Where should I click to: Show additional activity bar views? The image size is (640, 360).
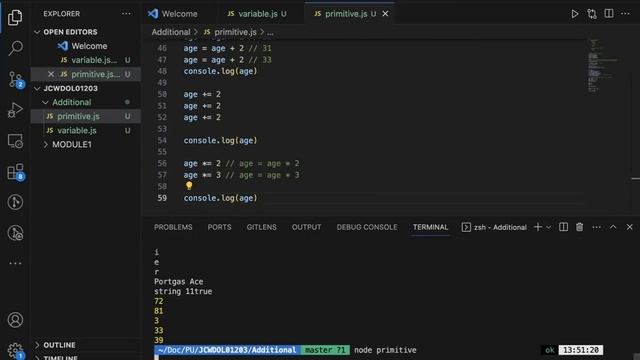15,263
